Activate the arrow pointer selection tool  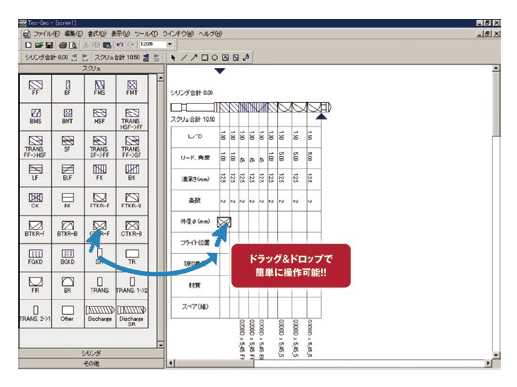(173, 57)
